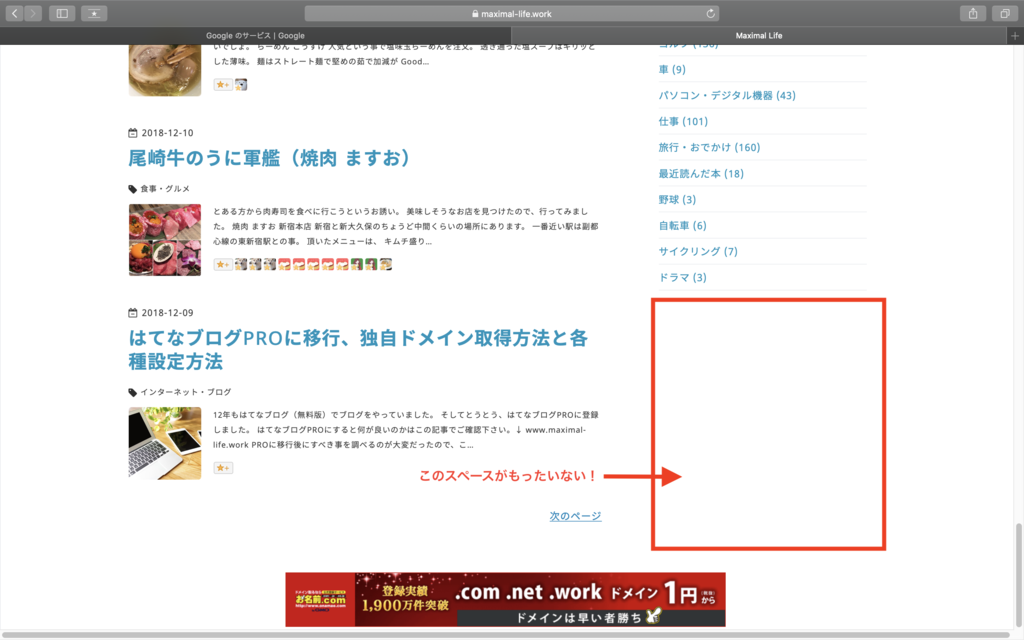The image size is (1024, 640).
Task: Click the ramen bowl thumbnail
Action: (165, 71)
